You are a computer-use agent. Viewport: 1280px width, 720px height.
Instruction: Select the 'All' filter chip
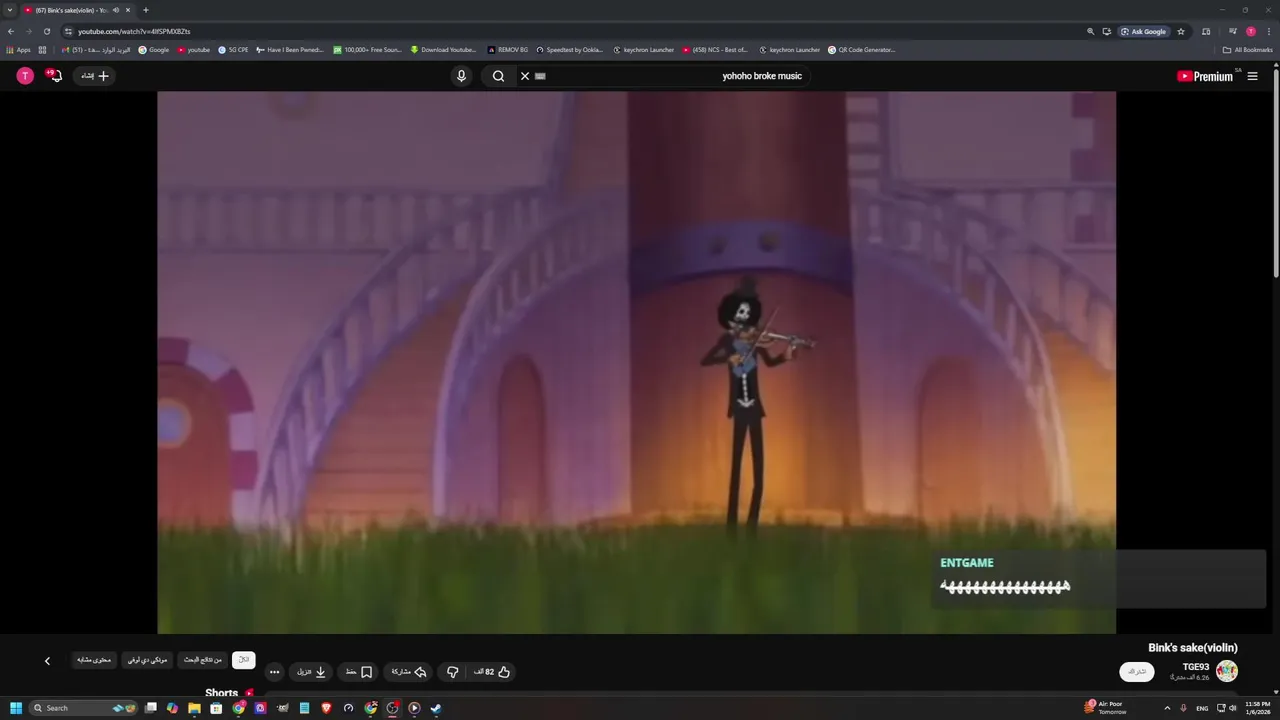click(244, 660)
